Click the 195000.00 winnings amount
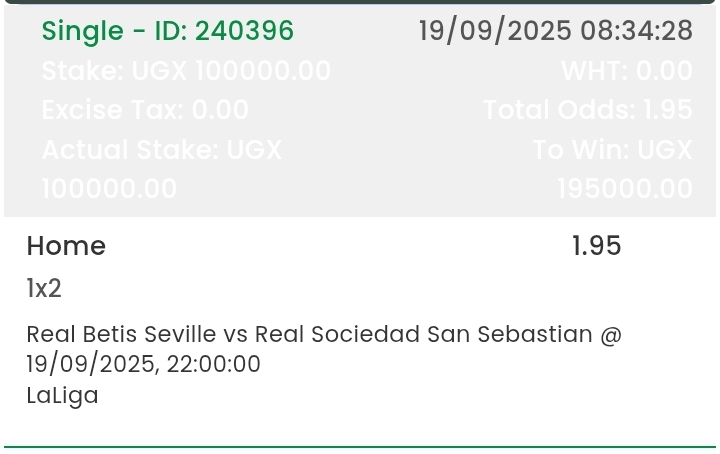The width and height of the screenshot is (720, 454). (x=625, y=189)
